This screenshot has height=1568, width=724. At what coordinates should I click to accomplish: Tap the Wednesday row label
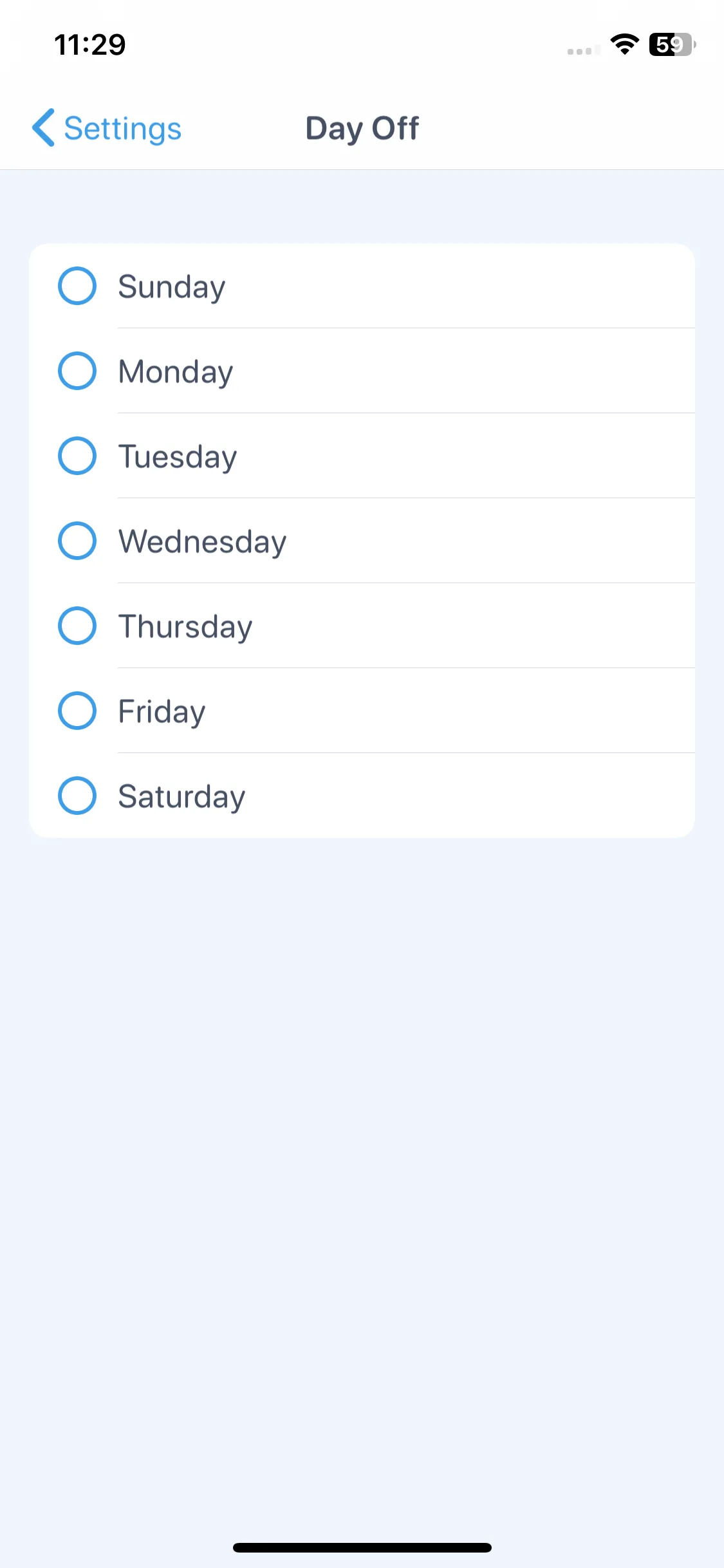coord(203,542)
